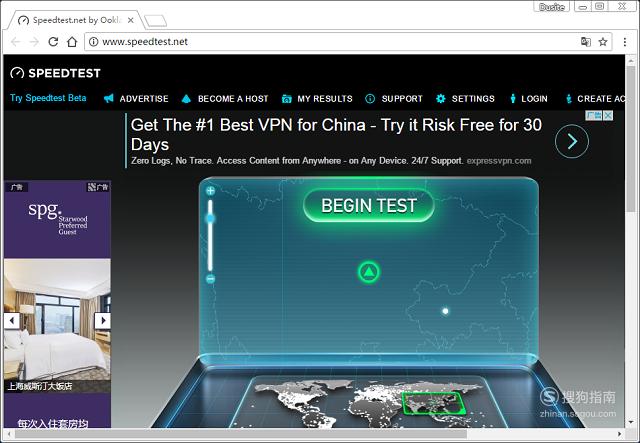Open the ADVERTISE menu item
The image size is (640, 443).
point(144,99)
